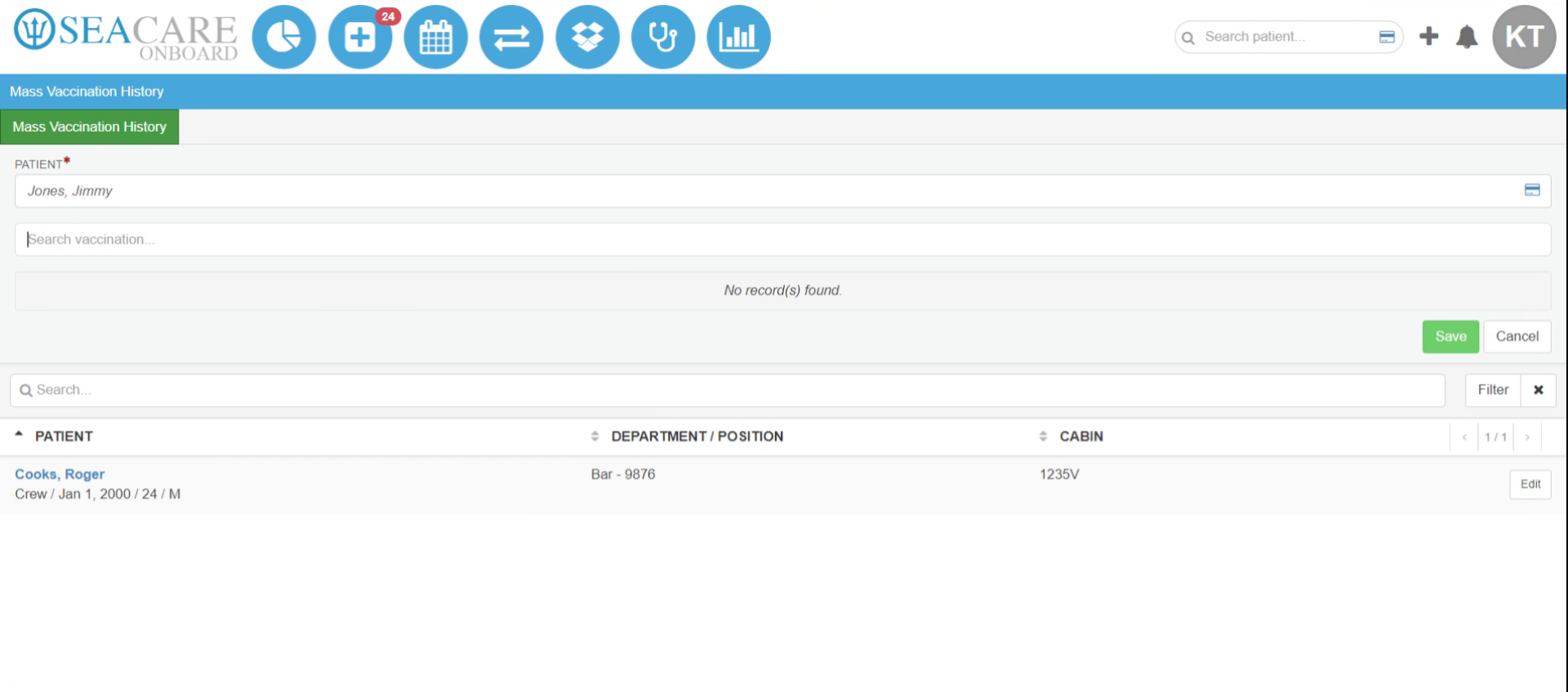Click the Cancel button
This screenshot has height=692, width=1568.
[1517, 337]
